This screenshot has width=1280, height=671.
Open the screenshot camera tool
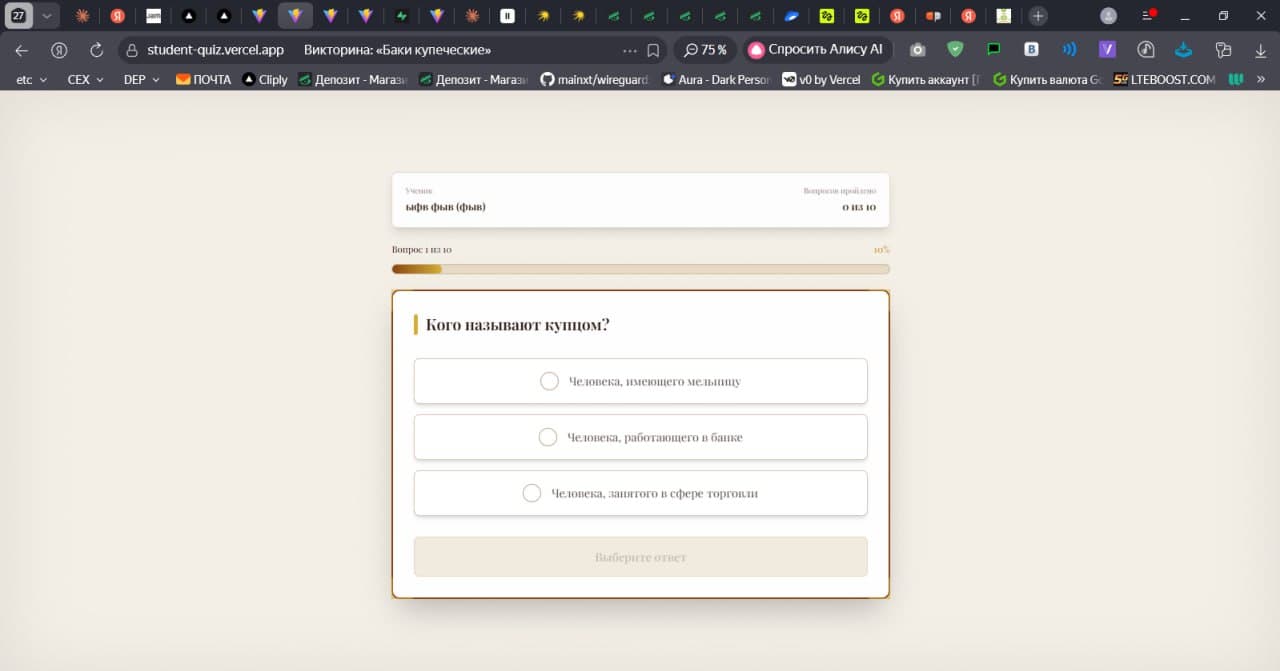click(x=917, y=50)
